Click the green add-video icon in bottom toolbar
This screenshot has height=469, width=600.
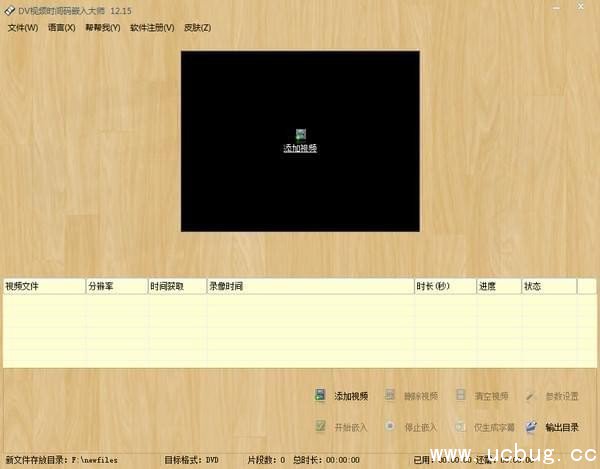[320, 395]
